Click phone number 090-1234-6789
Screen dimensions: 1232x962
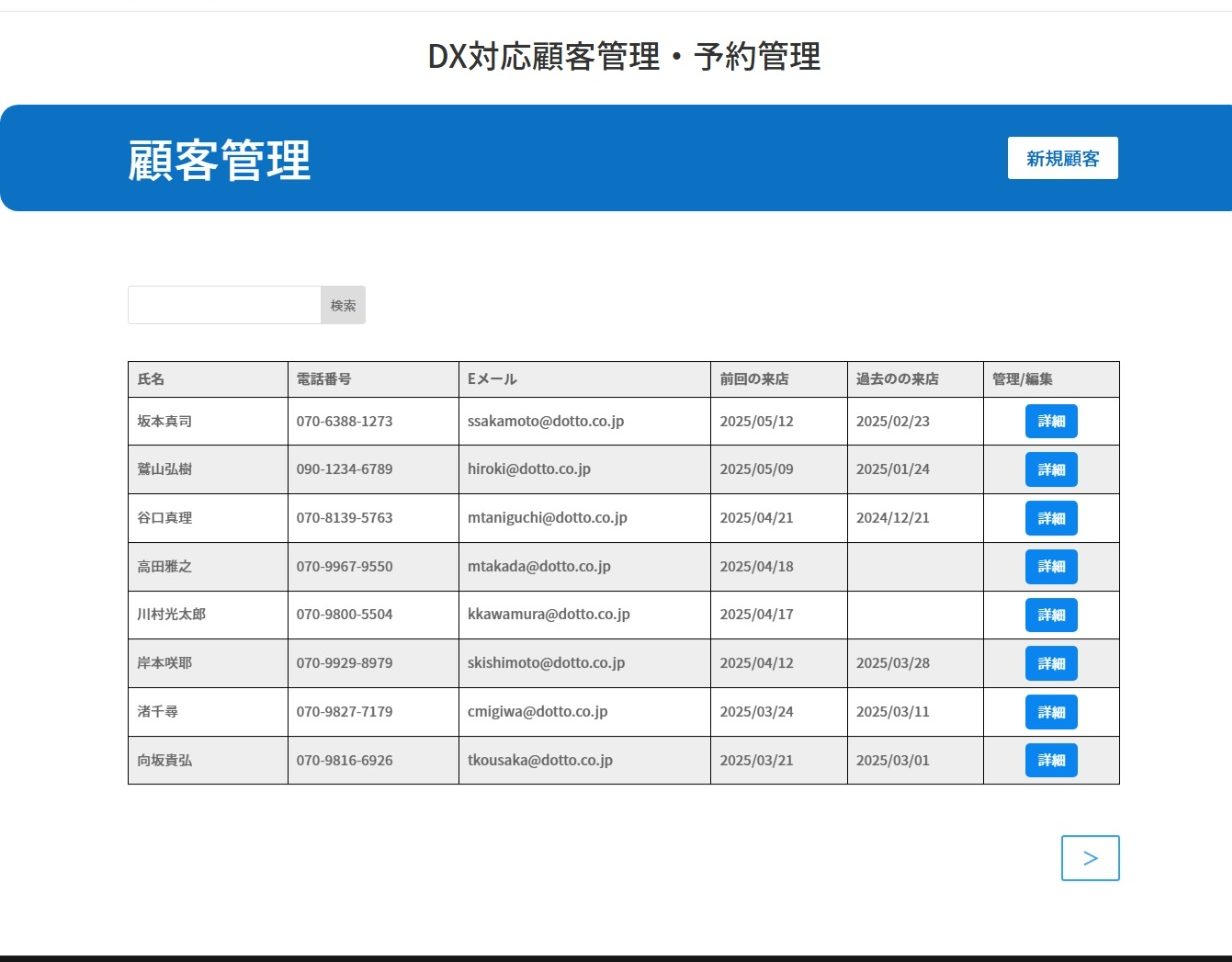pos(344,469)
